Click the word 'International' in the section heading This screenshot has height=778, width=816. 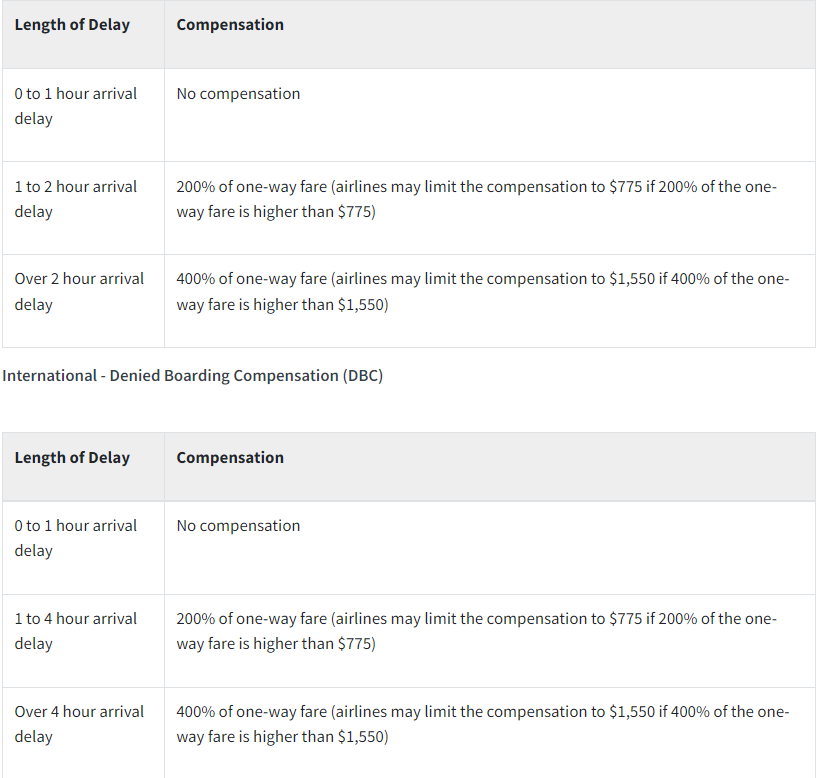point(48,376)
